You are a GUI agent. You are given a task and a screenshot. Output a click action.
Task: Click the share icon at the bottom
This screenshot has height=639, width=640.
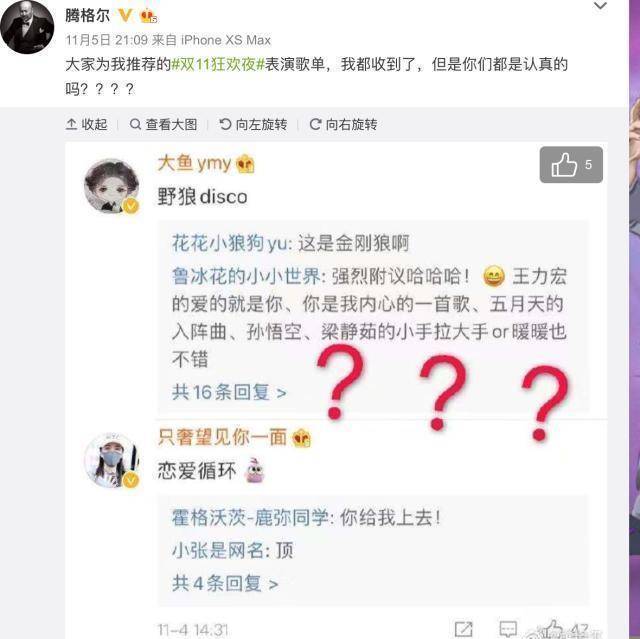tap(463, 629)
